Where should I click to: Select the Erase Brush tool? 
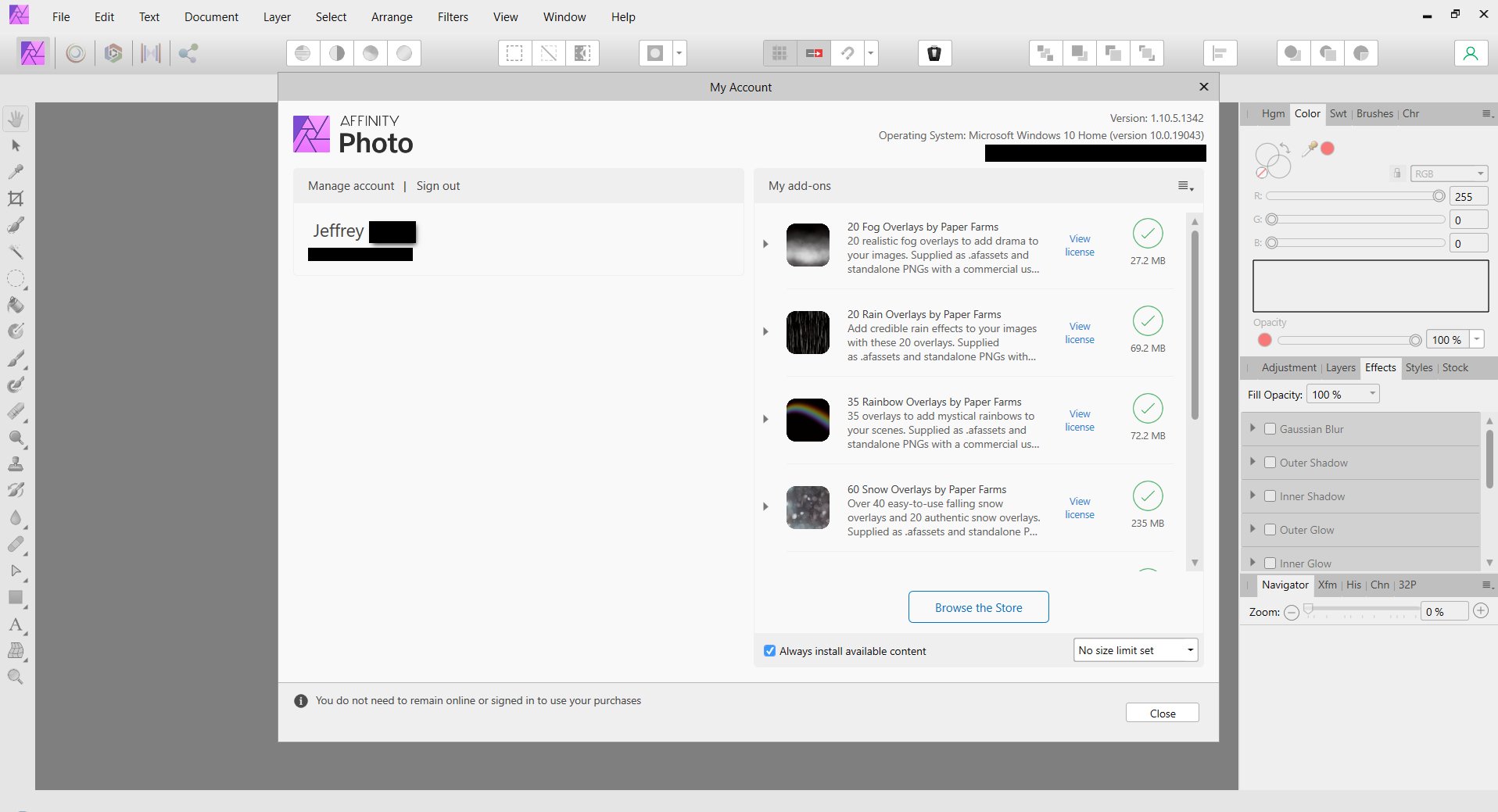[x=16, y=412]
